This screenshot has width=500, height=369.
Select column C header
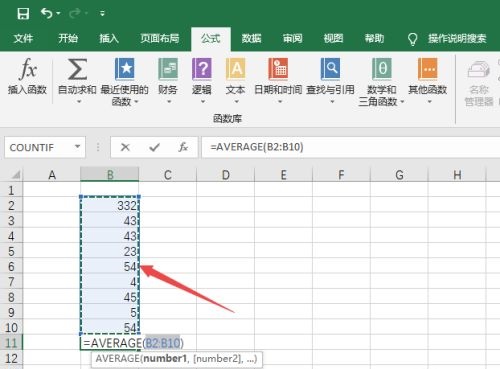(x=168, y=175)
